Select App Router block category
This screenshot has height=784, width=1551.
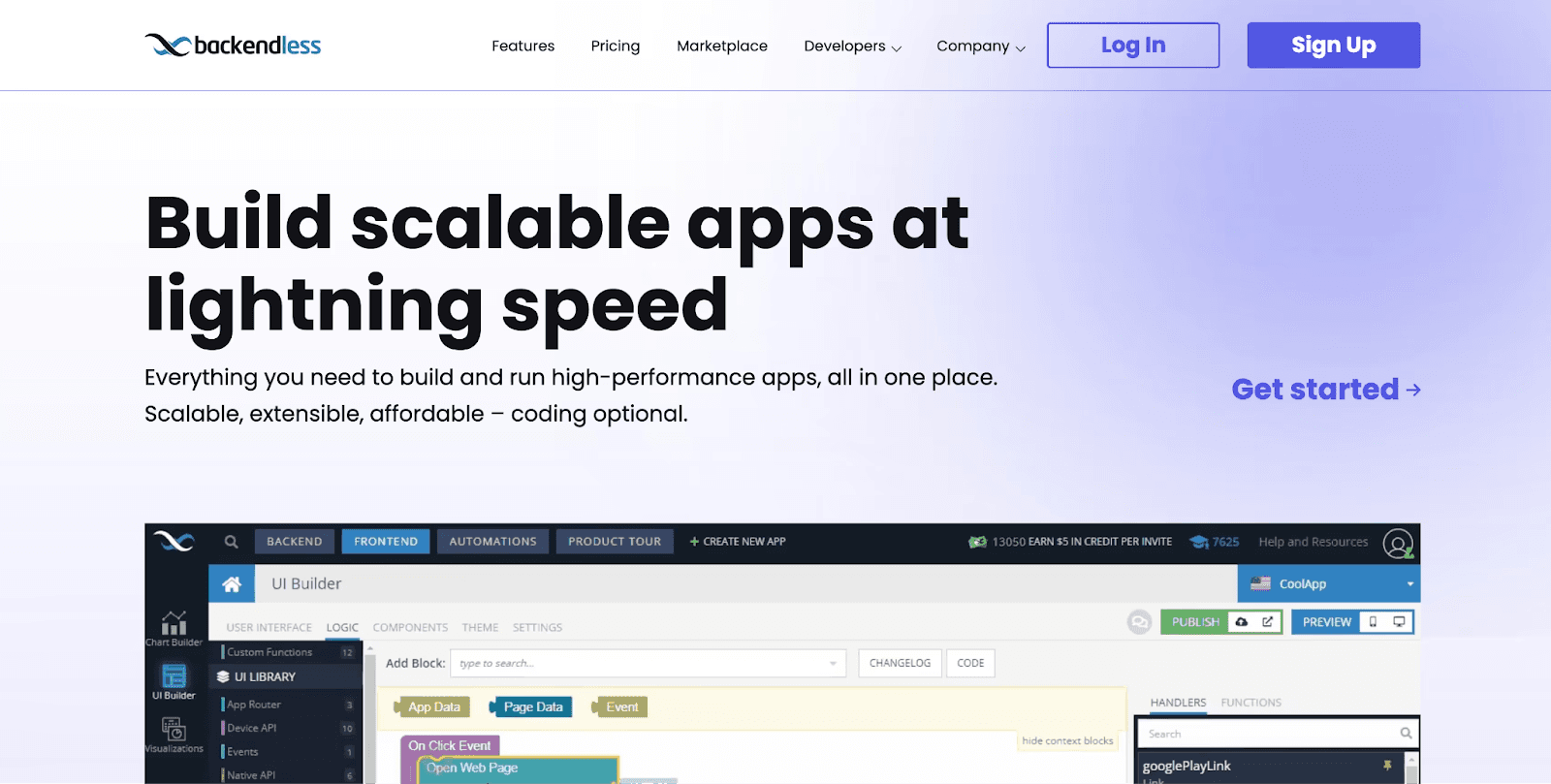click(286, 705)
